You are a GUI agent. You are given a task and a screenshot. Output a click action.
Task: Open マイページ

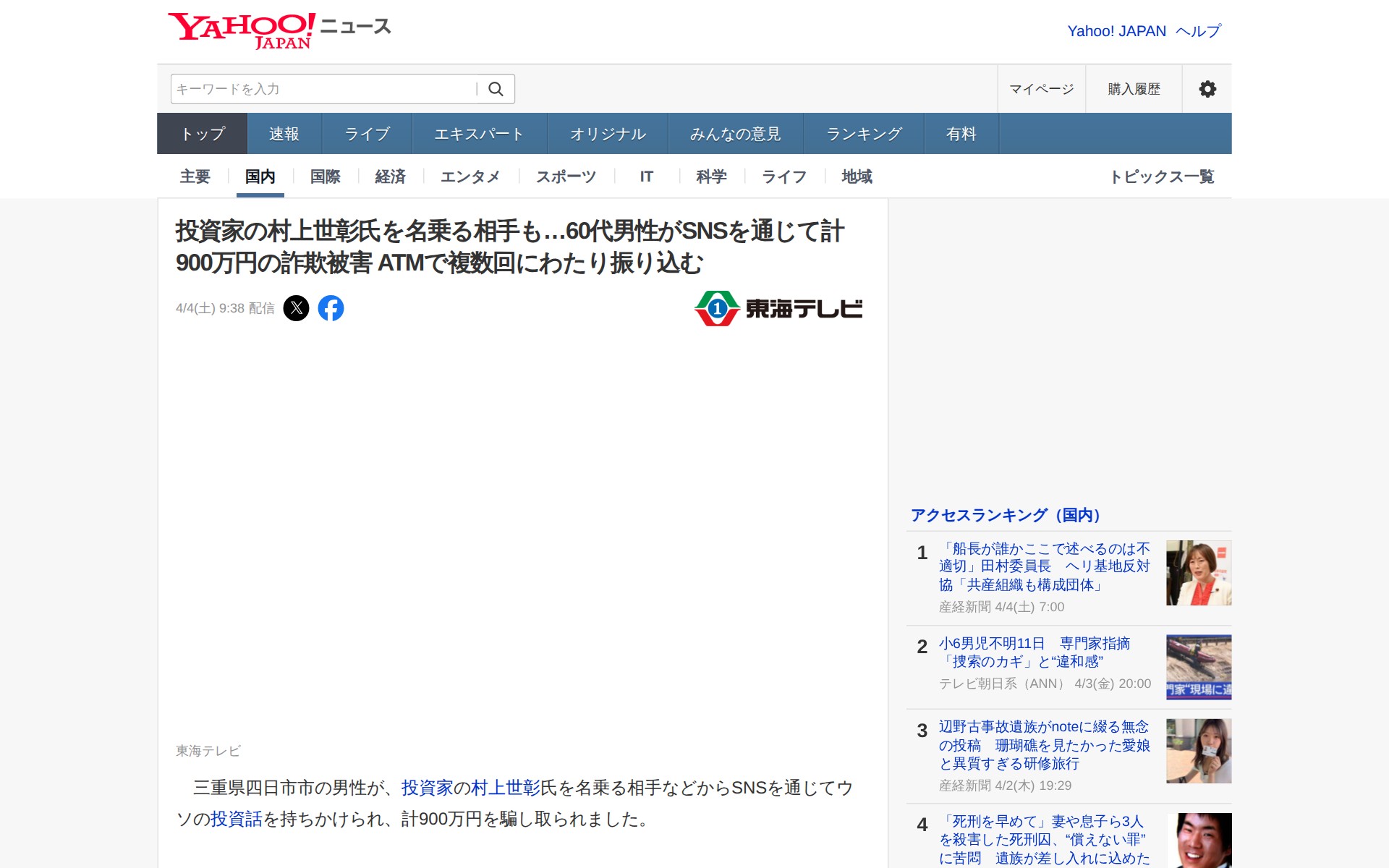(1042, 88)
